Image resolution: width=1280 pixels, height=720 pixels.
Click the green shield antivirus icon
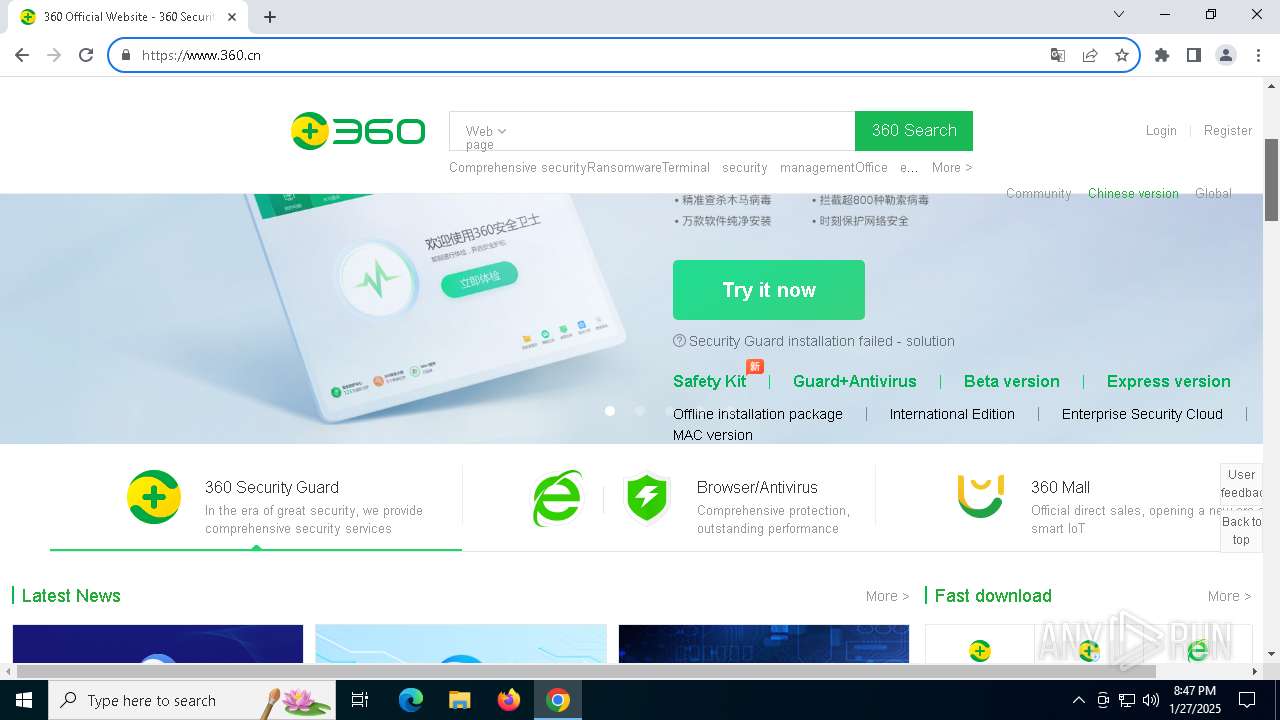(x=646, y=497)
